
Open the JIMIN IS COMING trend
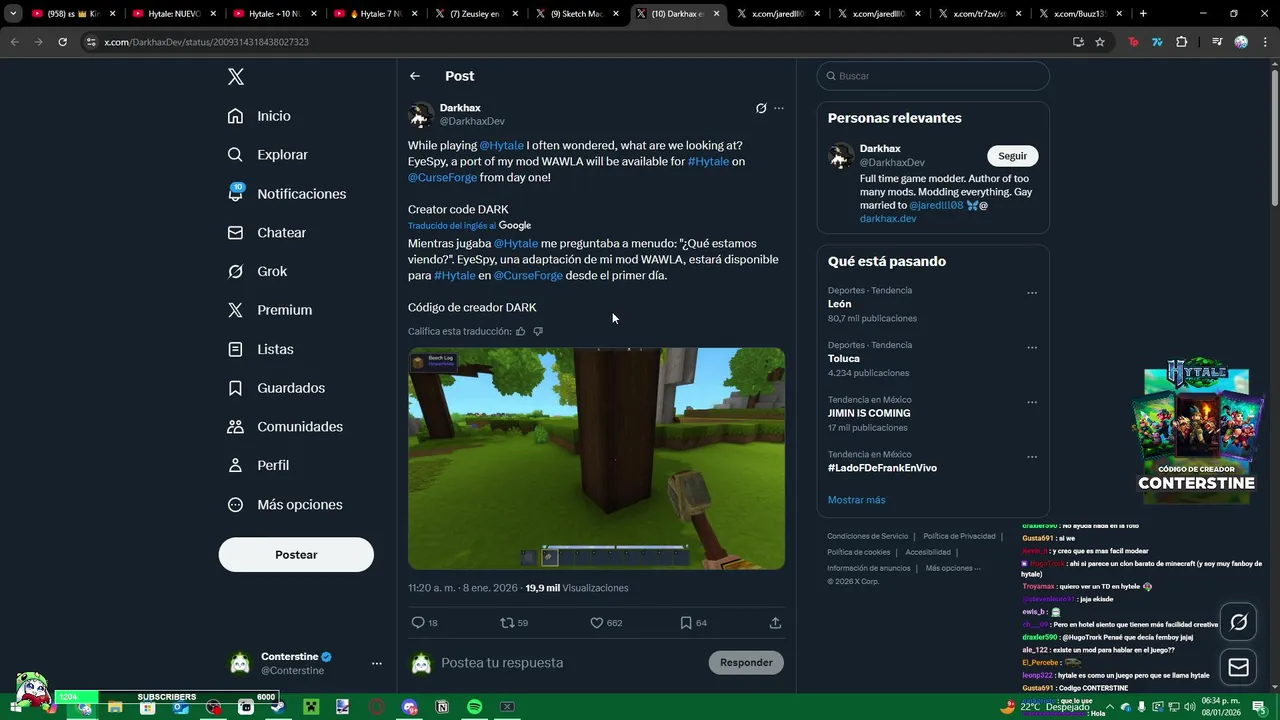[x=869, y=413]
